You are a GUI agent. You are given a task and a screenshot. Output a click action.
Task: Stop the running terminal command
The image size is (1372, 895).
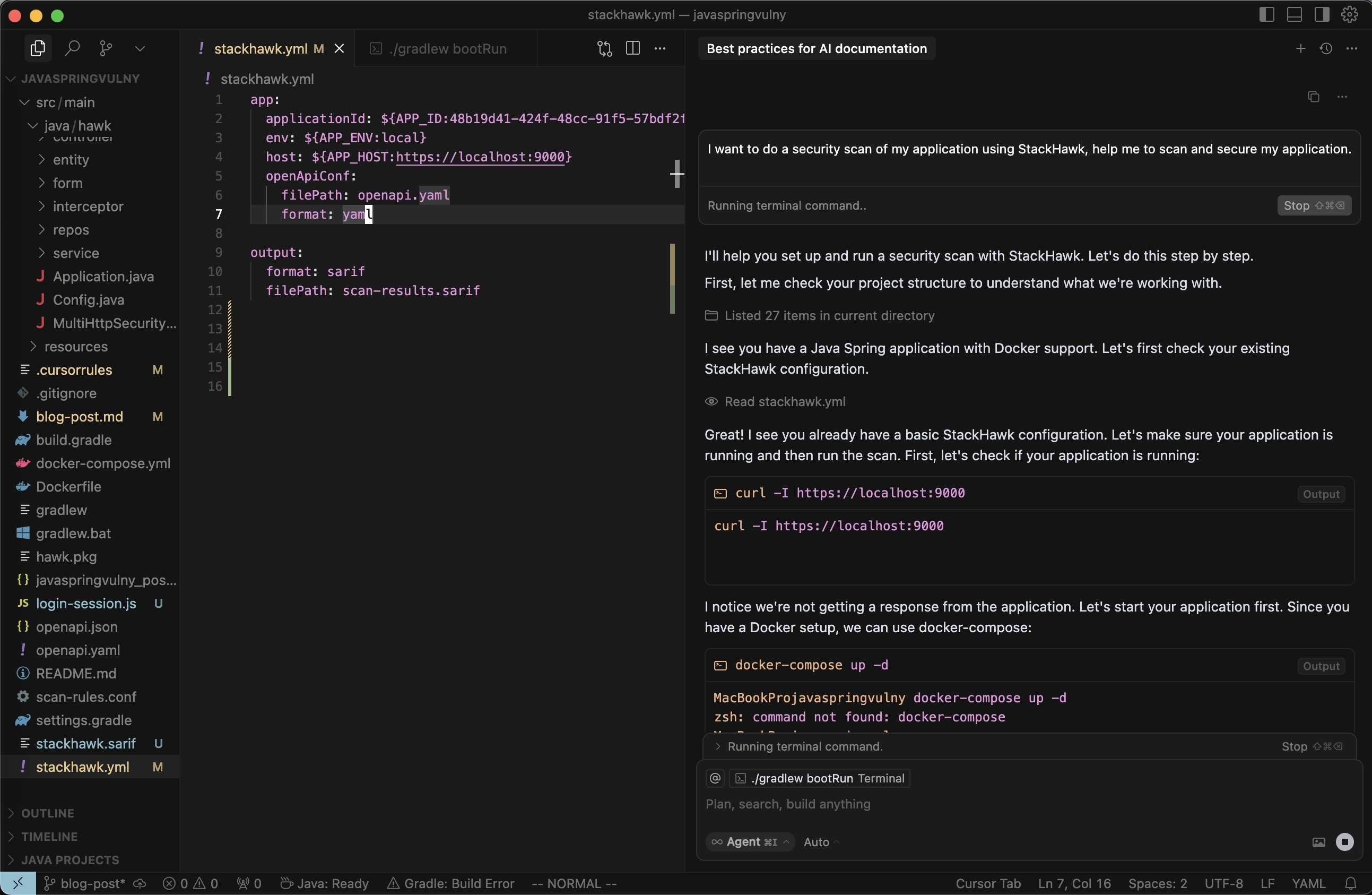coord(1314,205)
